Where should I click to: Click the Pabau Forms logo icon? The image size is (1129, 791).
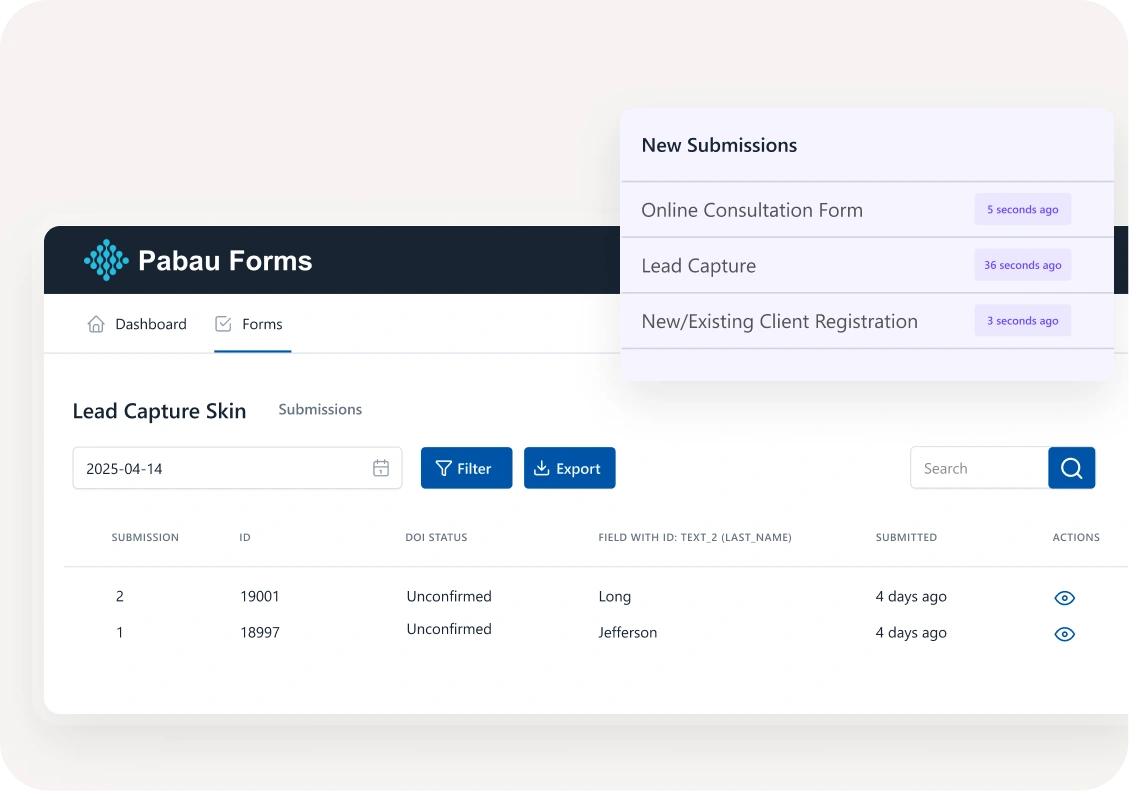coord(106,260)
